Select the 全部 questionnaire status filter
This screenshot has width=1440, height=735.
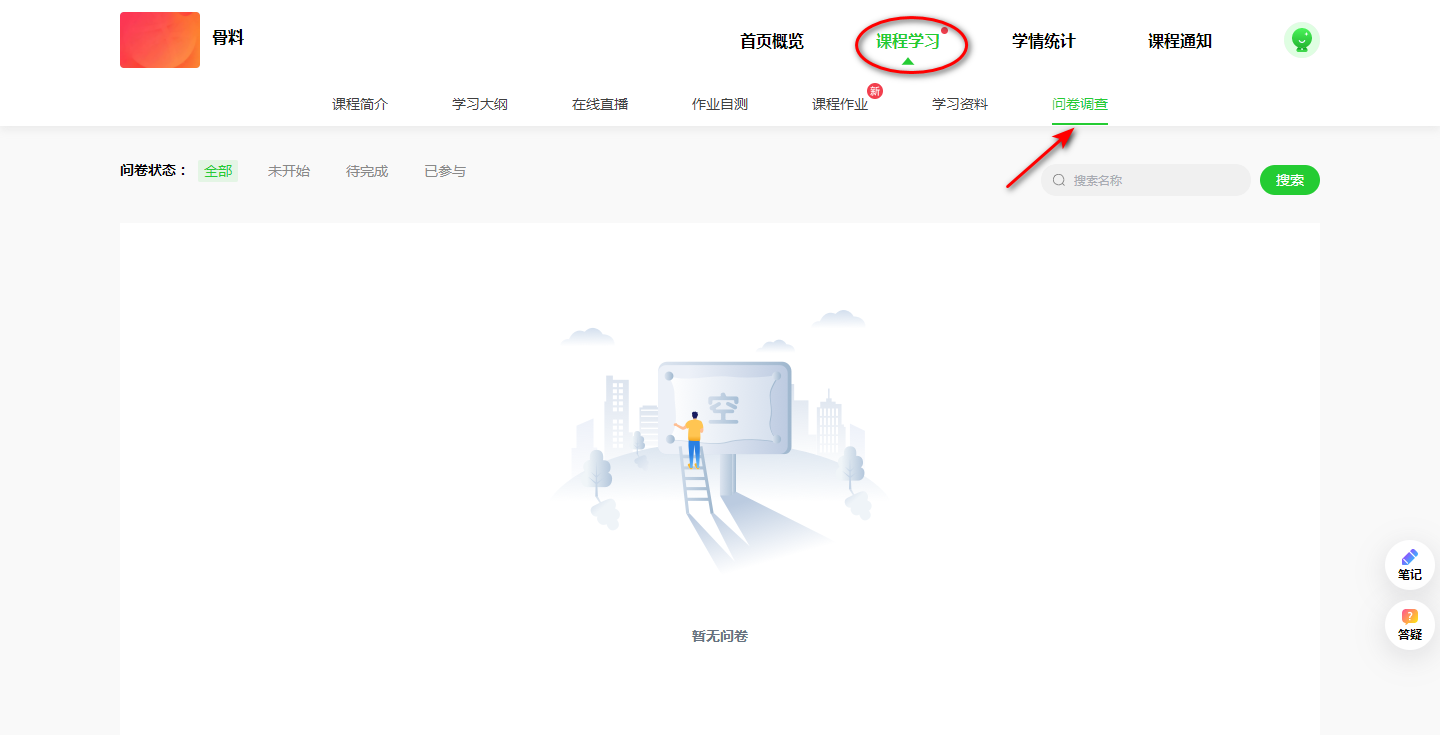tap(218, 171)
